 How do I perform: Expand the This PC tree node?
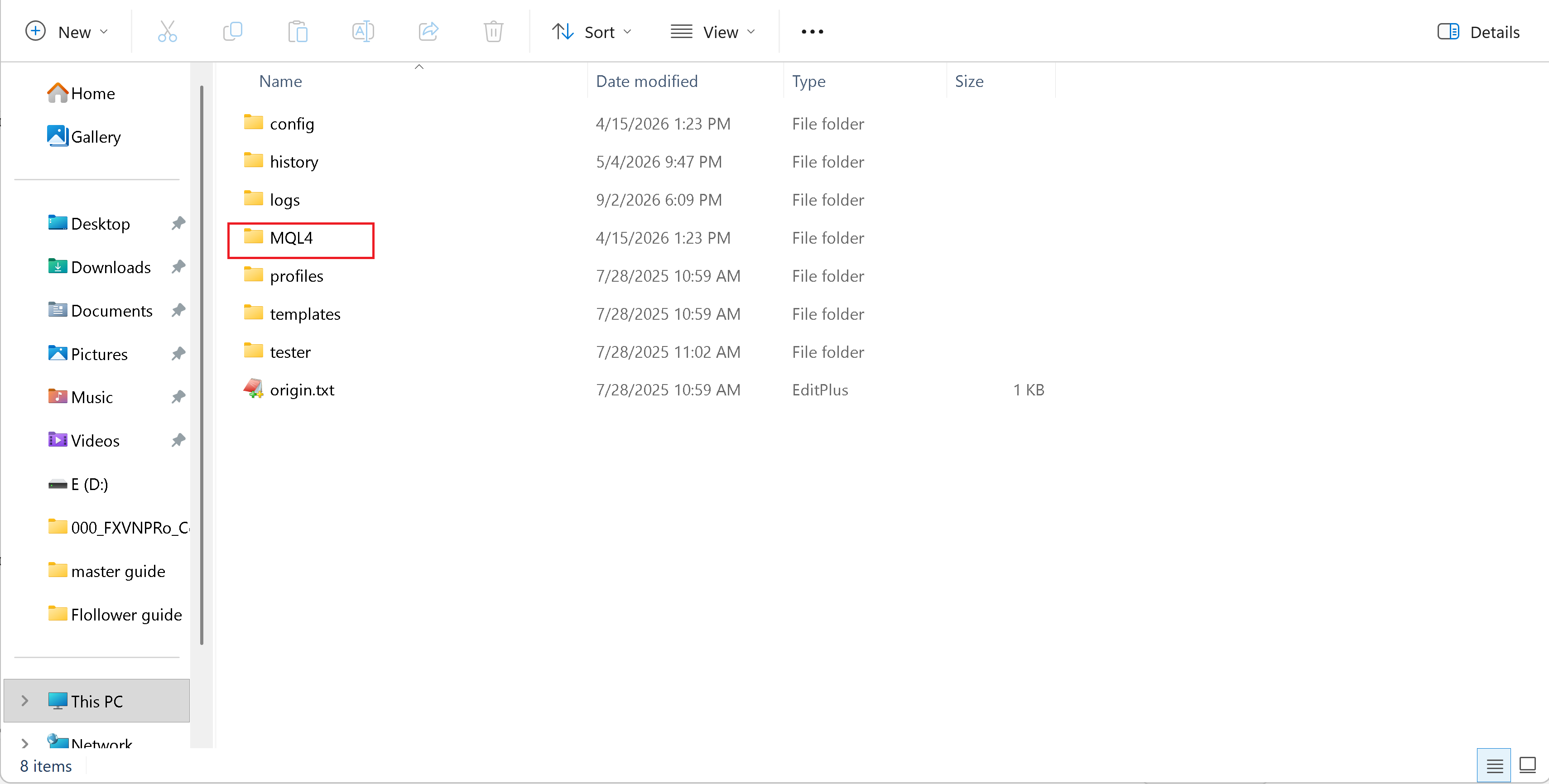coord(24,700)
